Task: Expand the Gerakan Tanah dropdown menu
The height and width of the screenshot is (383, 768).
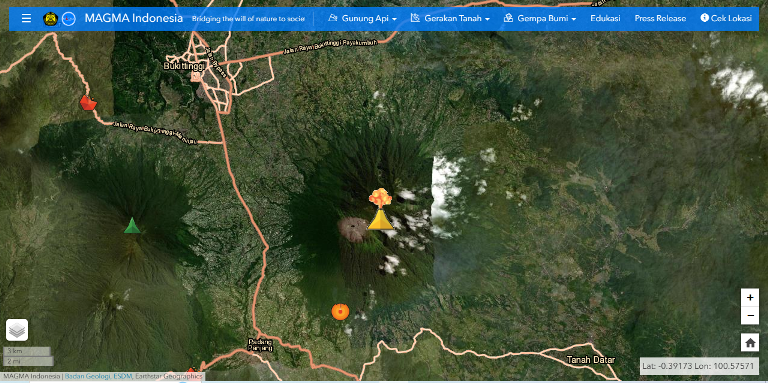Action: point(450,19)
